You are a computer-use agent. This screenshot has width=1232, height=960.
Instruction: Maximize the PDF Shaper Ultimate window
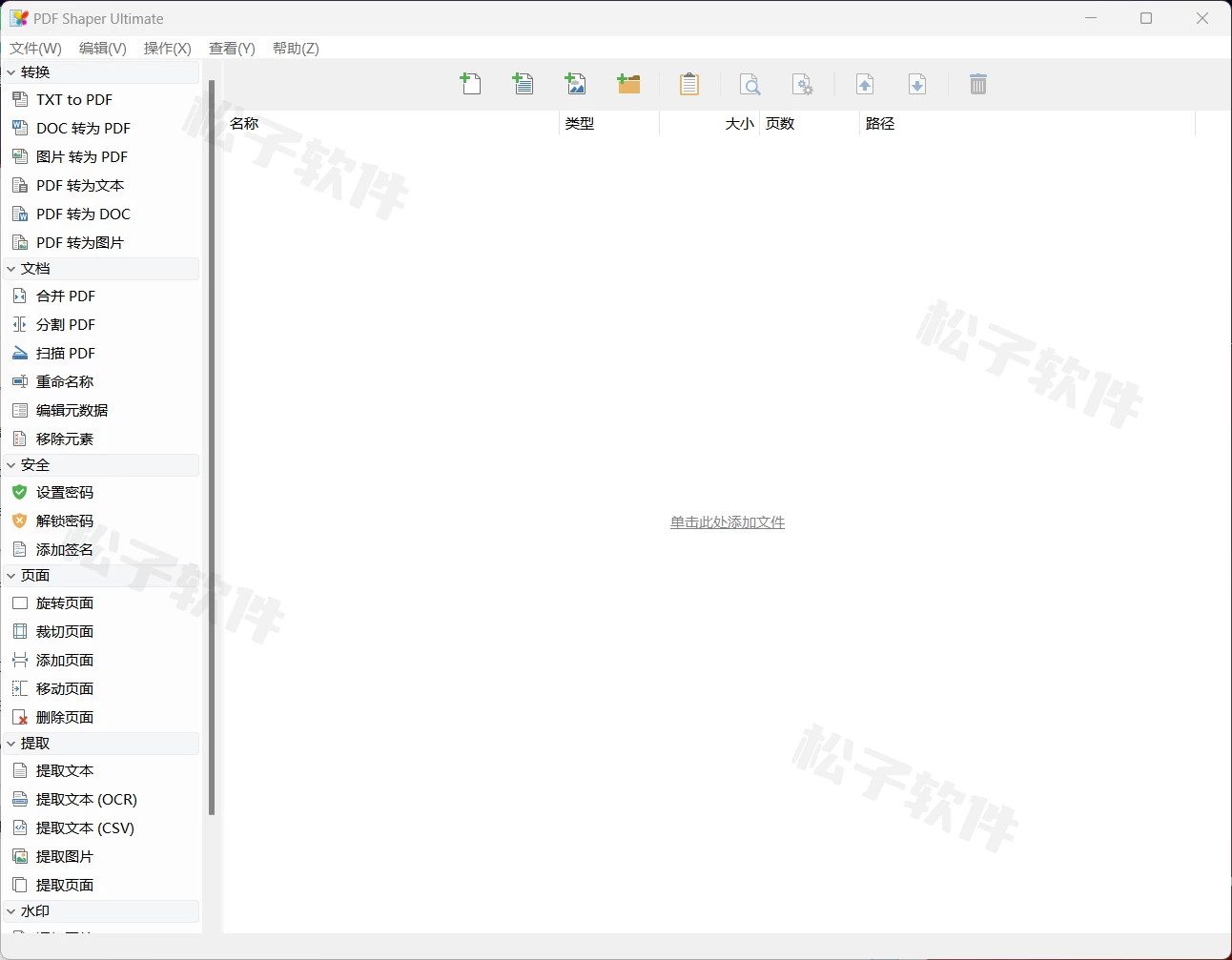tap(1146, 18)
